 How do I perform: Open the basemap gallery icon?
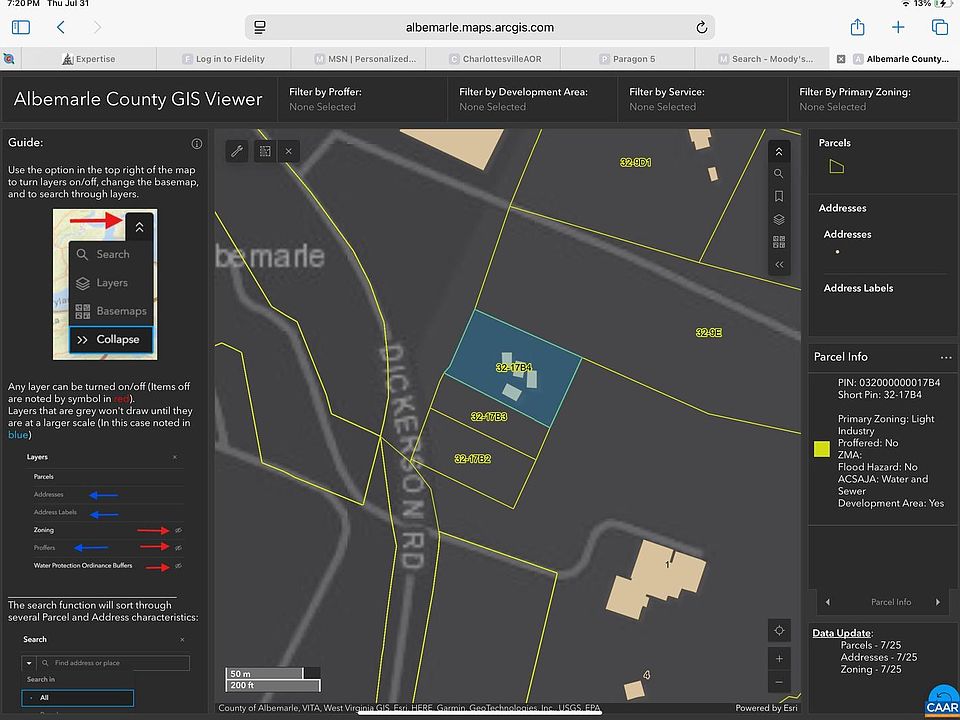[779, 242]
